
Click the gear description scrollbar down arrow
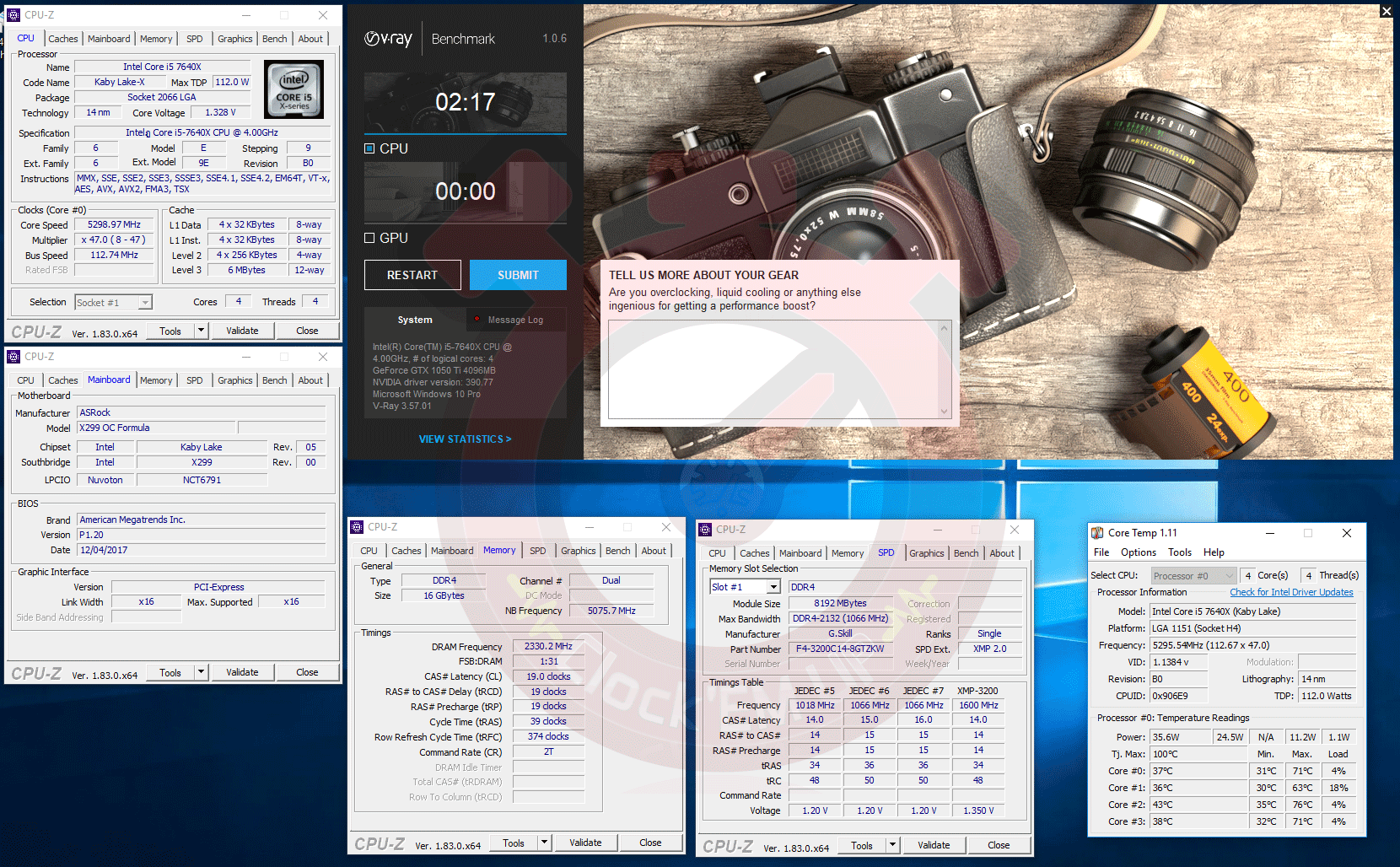pos(944,412)
